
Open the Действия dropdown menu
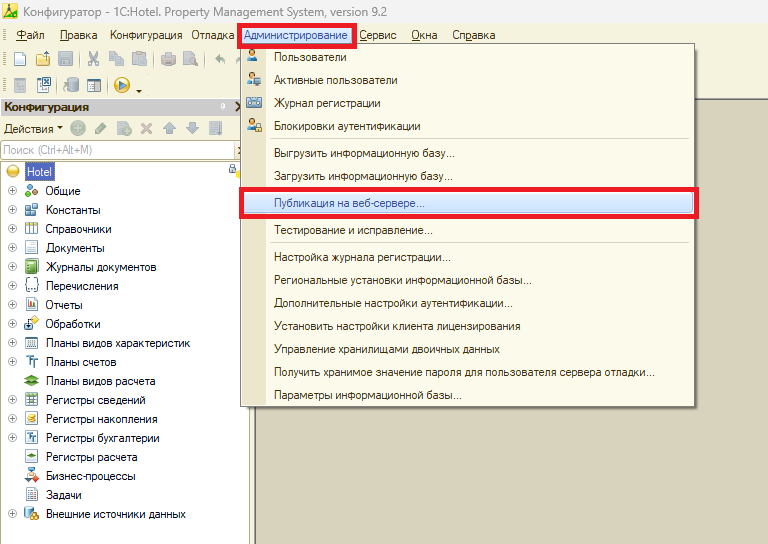click(33, 128)
